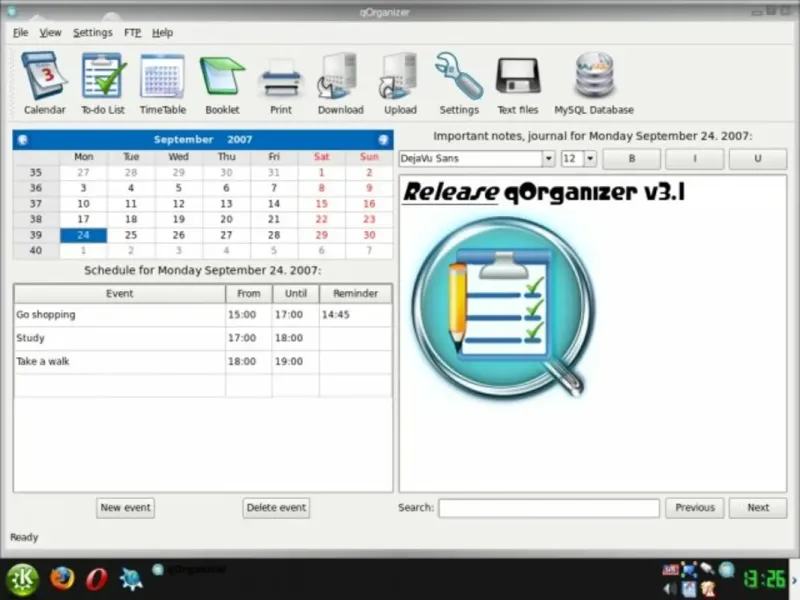
Task: Click week number 39 in calendar
Action: tap(36, 235)
